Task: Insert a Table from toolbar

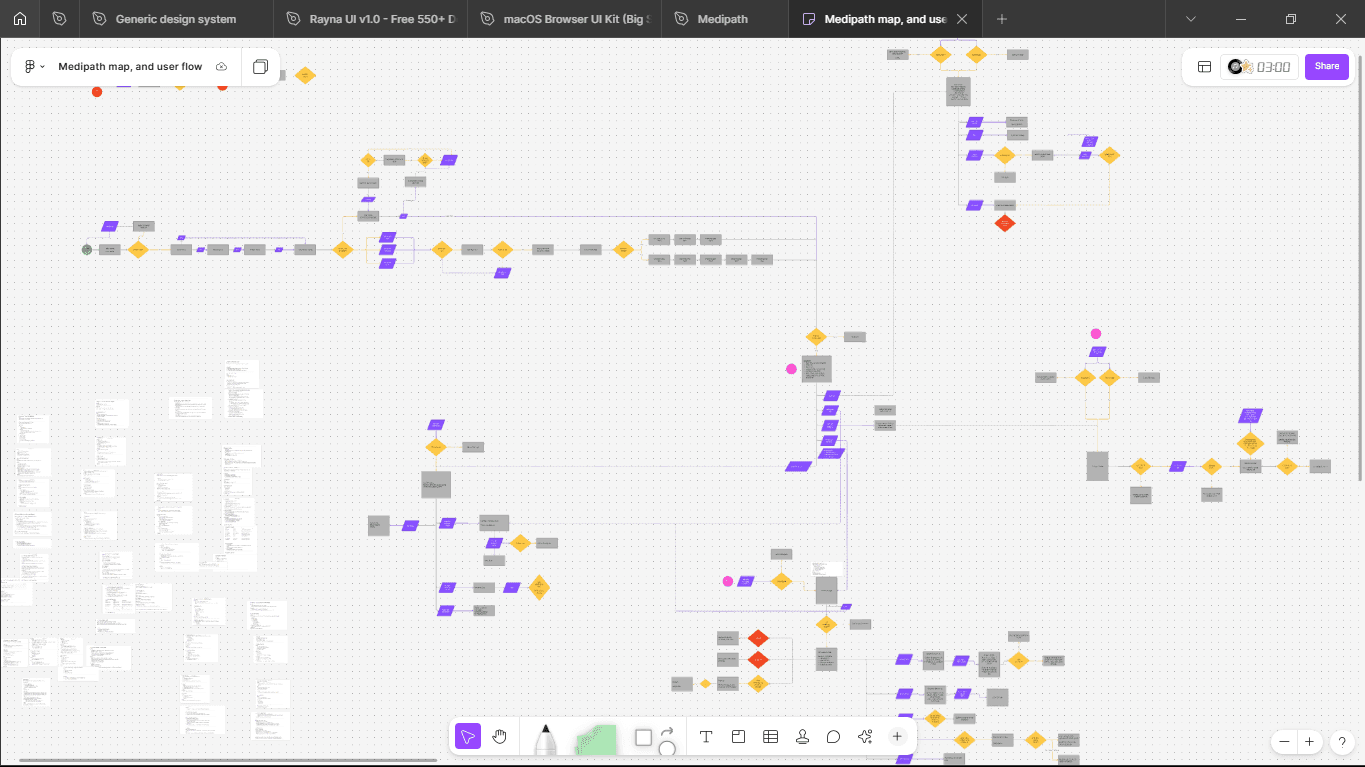Action: (770, 737)
